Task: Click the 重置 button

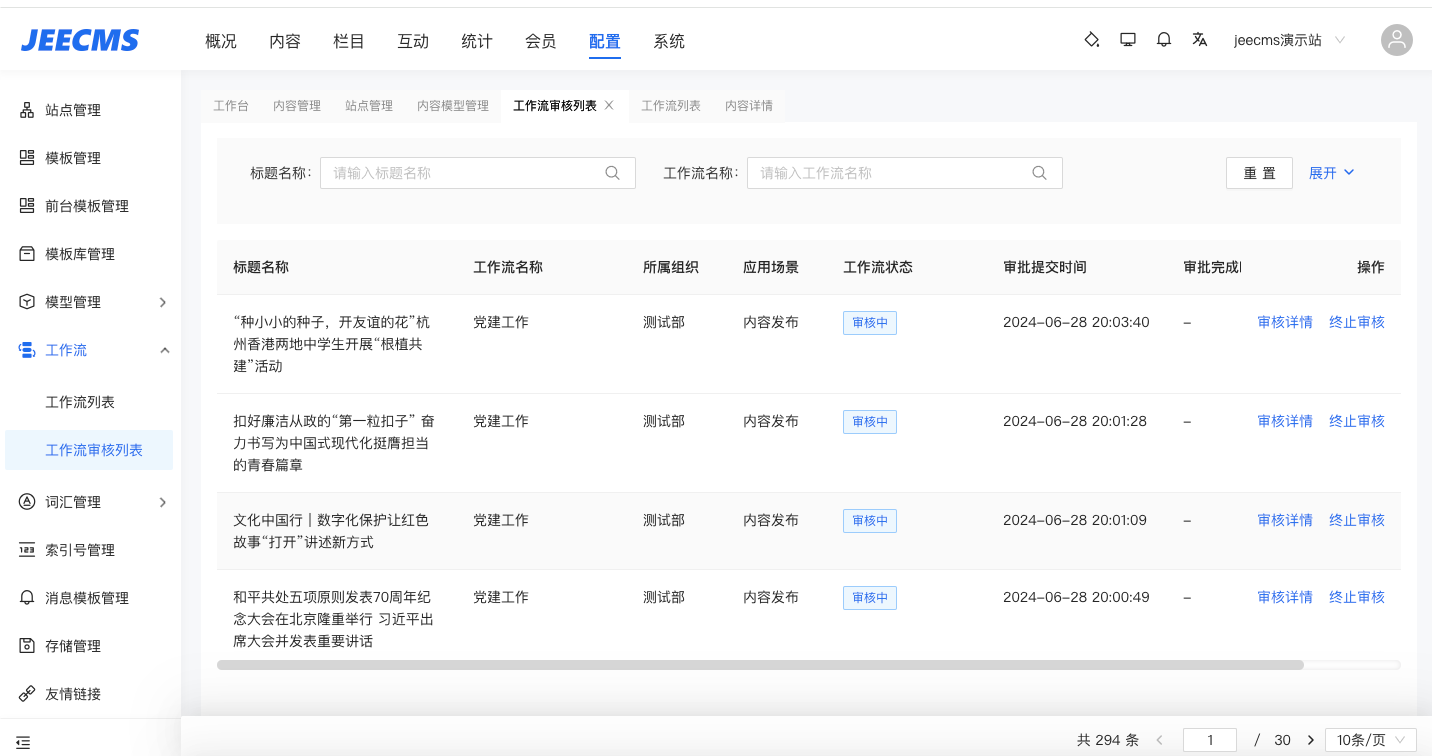Action: tap(1259, 173)
